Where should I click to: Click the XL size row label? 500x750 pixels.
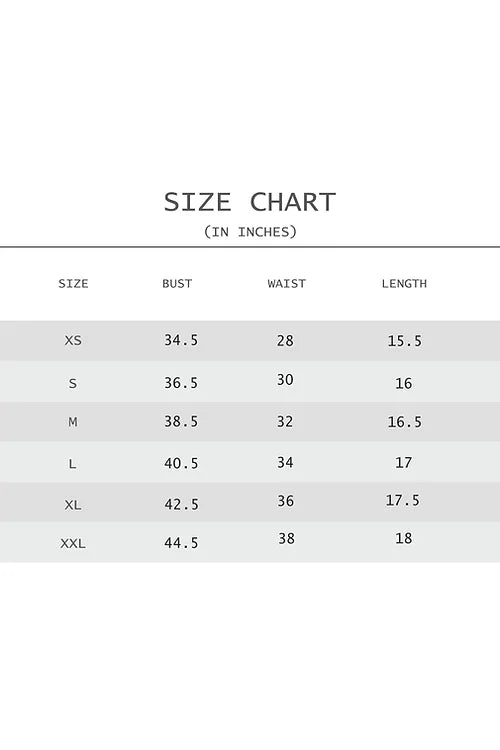(x=73, y=505)
